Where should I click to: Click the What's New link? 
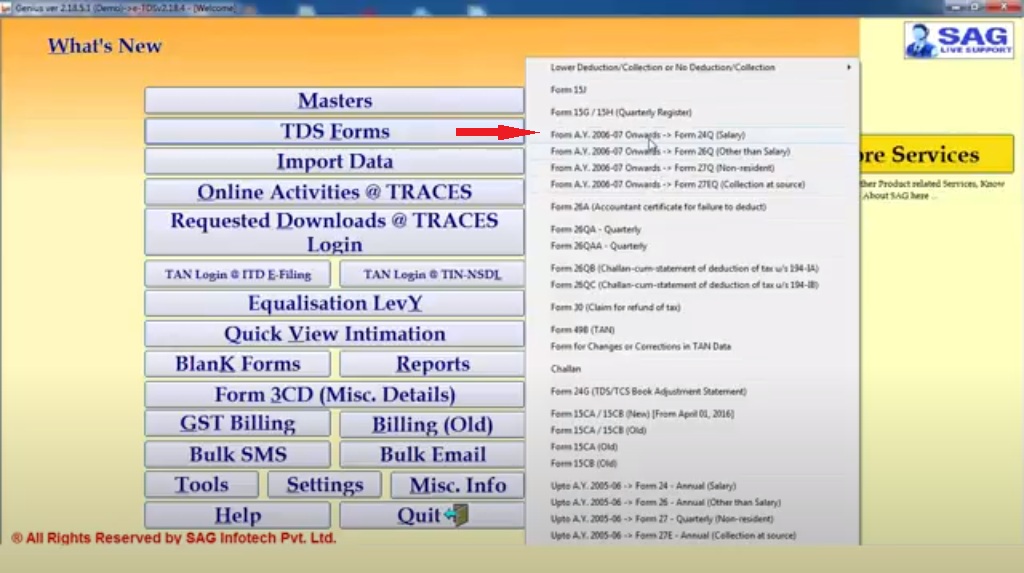(x=104, y=46)
